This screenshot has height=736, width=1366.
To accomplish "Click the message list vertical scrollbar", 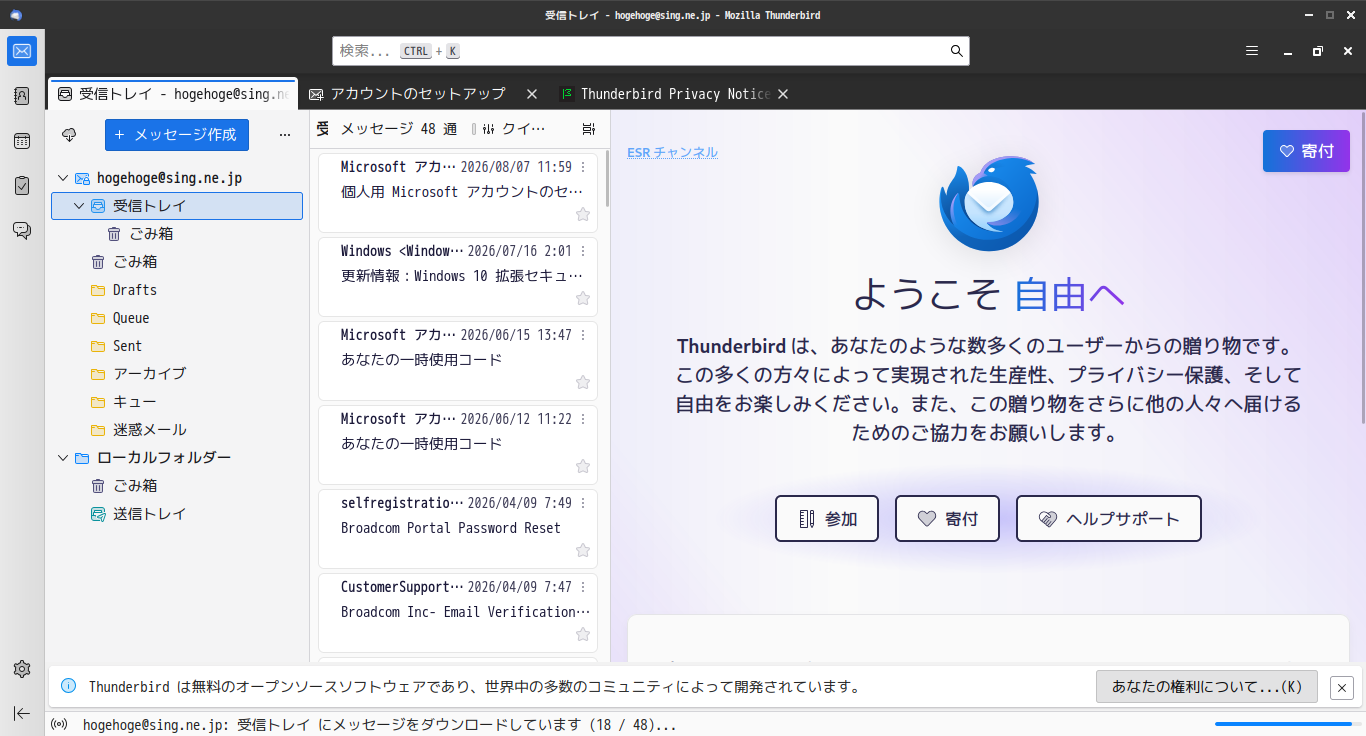I will (x=607, y=178).
